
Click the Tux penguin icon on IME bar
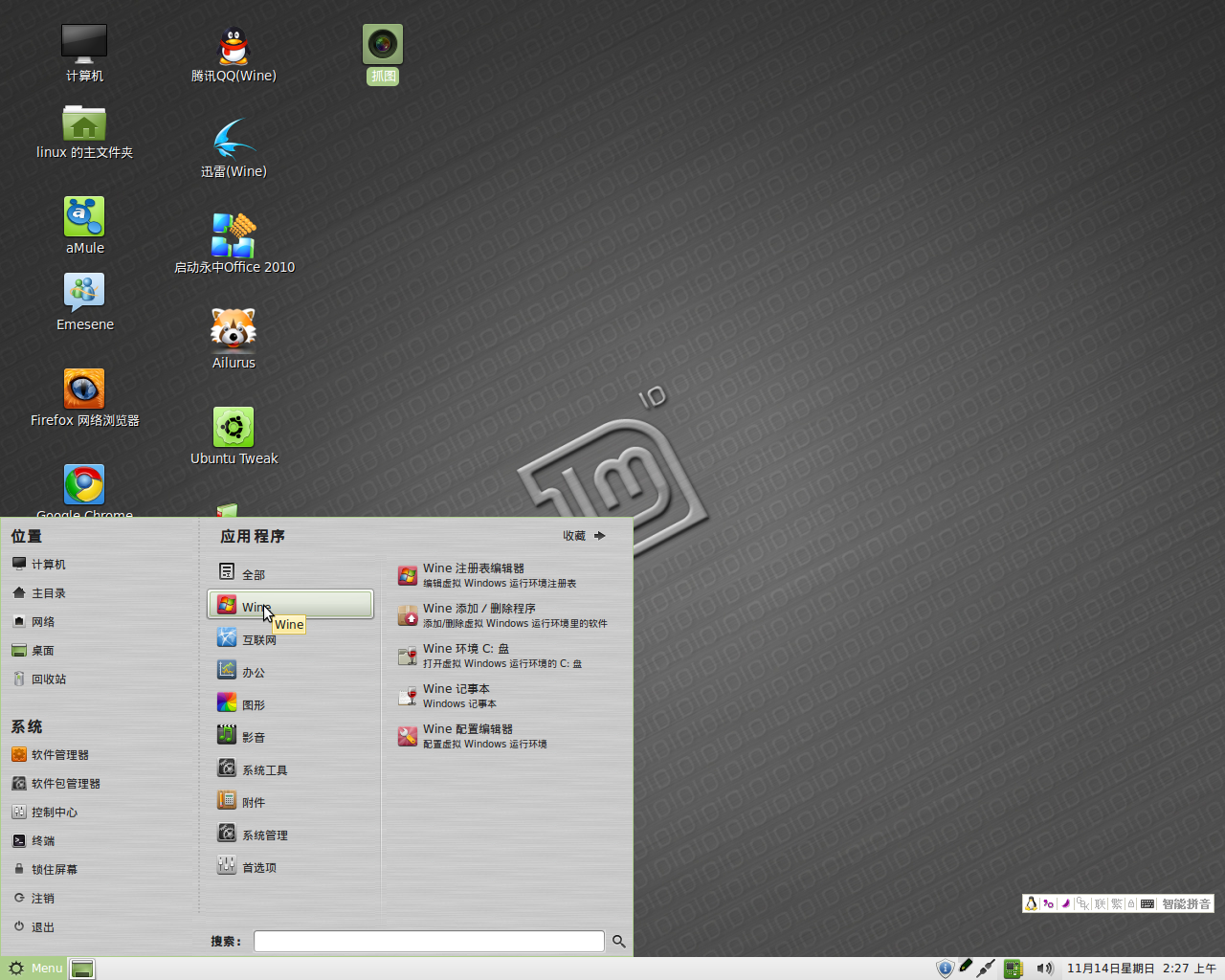tap(1031, 903)
